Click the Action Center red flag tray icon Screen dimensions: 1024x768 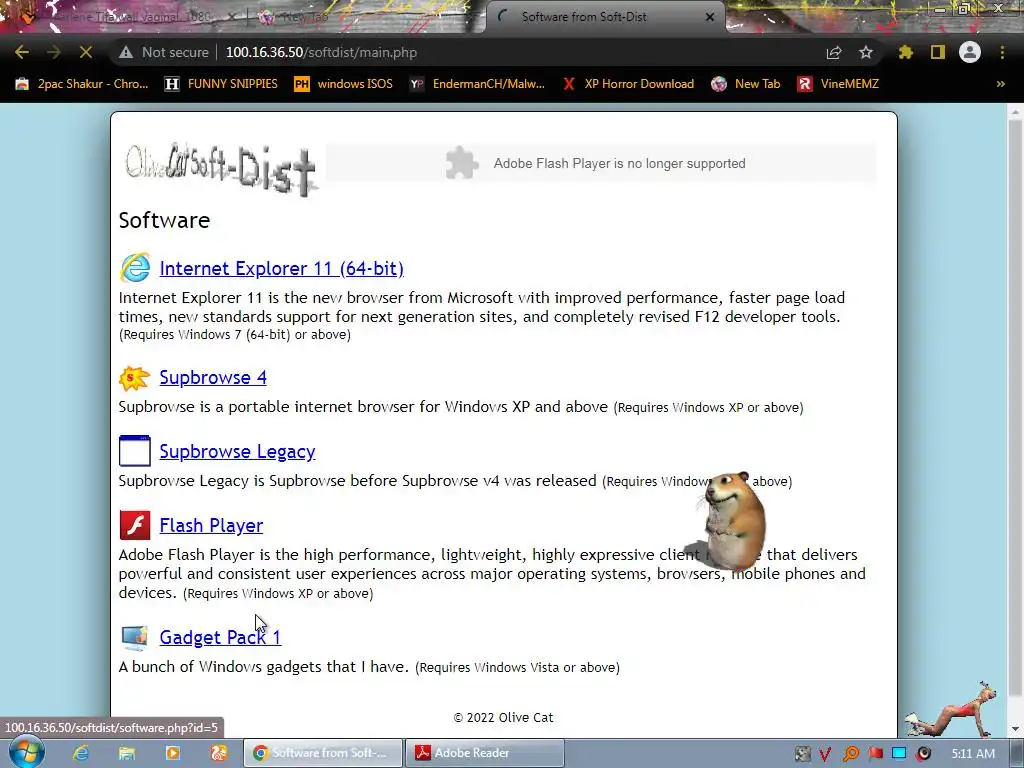click(875, 754)
